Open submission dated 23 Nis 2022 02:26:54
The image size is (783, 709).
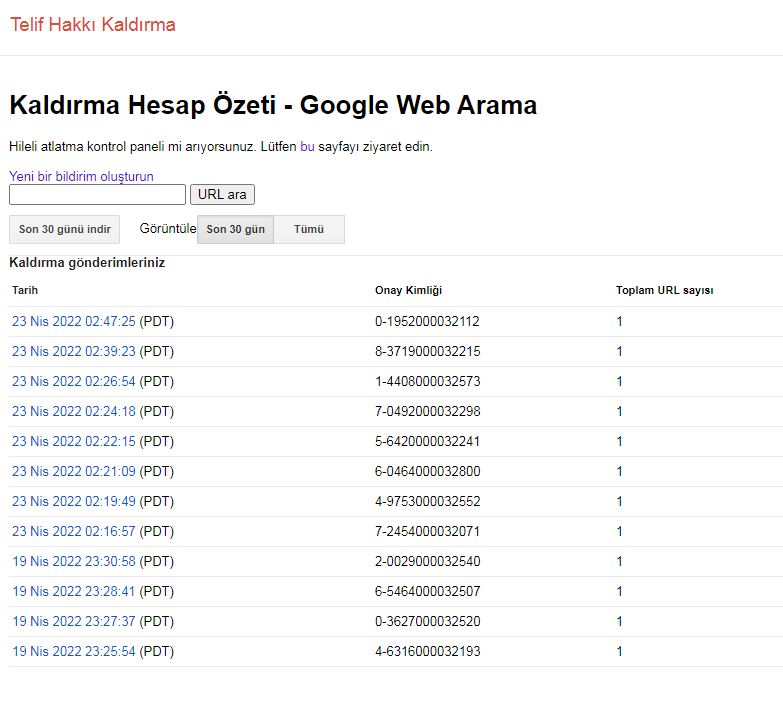tap(74, 381)
